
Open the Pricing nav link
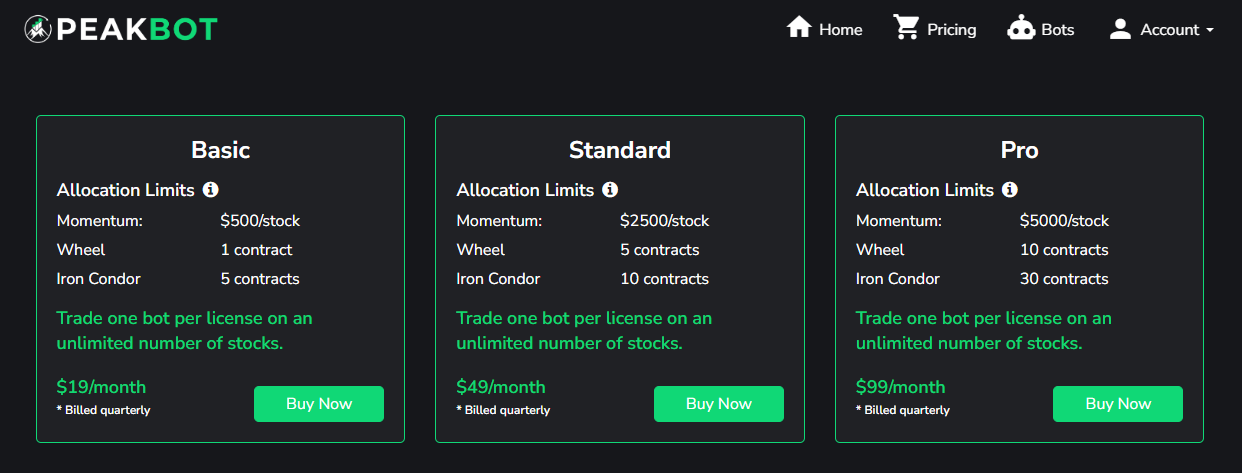(935, 29)
